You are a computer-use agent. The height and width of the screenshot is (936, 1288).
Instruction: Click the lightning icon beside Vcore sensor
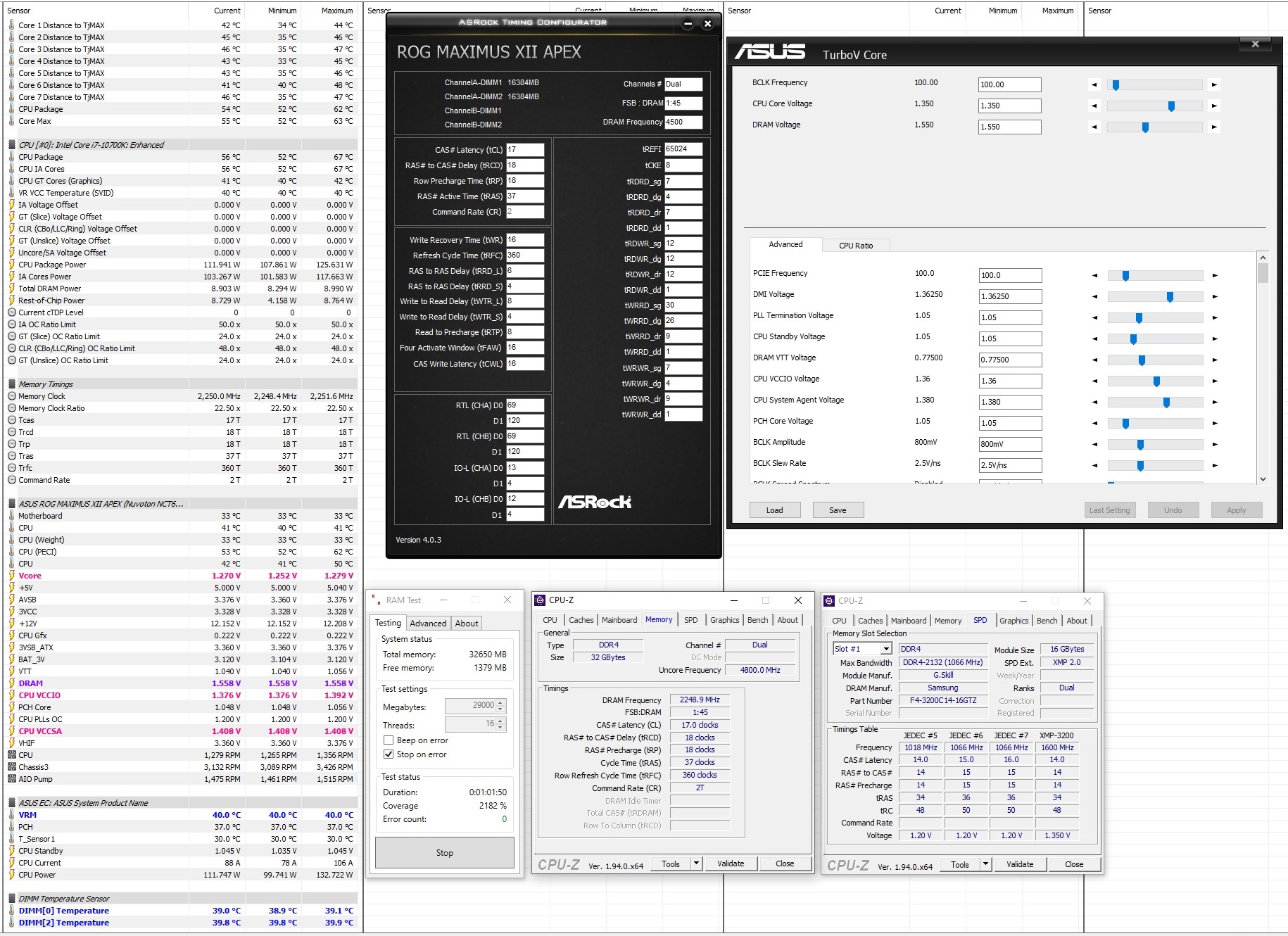[x=12, y=576]
